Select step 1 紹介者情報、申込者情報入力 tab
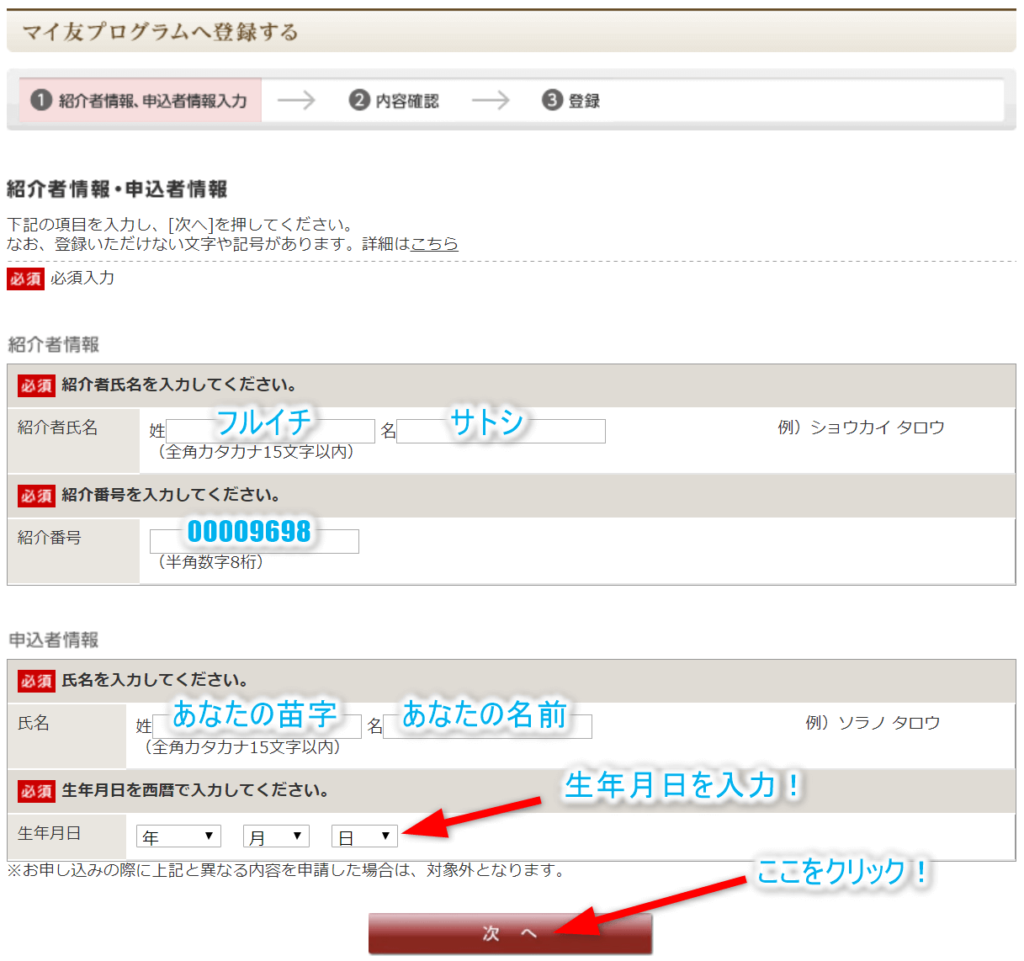 click(x=139, y=100)
